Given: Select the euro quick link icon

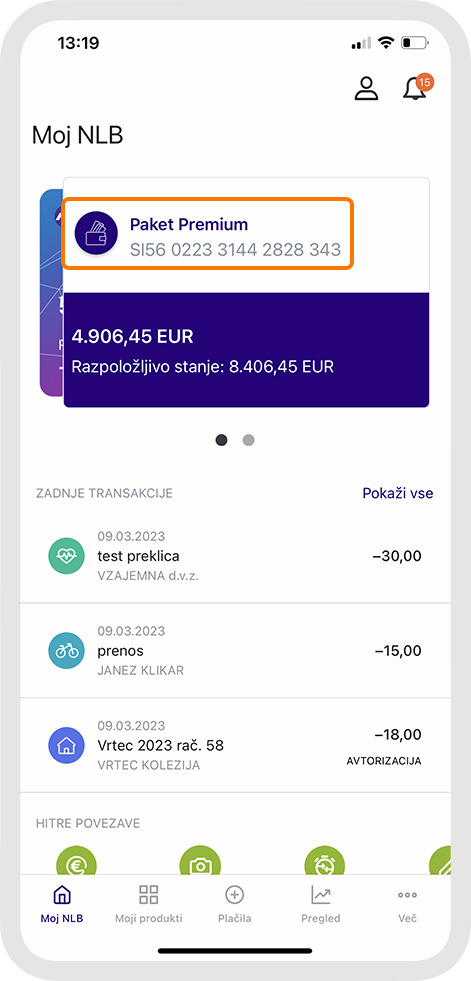Looking at the screenshot, I should [x=76, y=860].
